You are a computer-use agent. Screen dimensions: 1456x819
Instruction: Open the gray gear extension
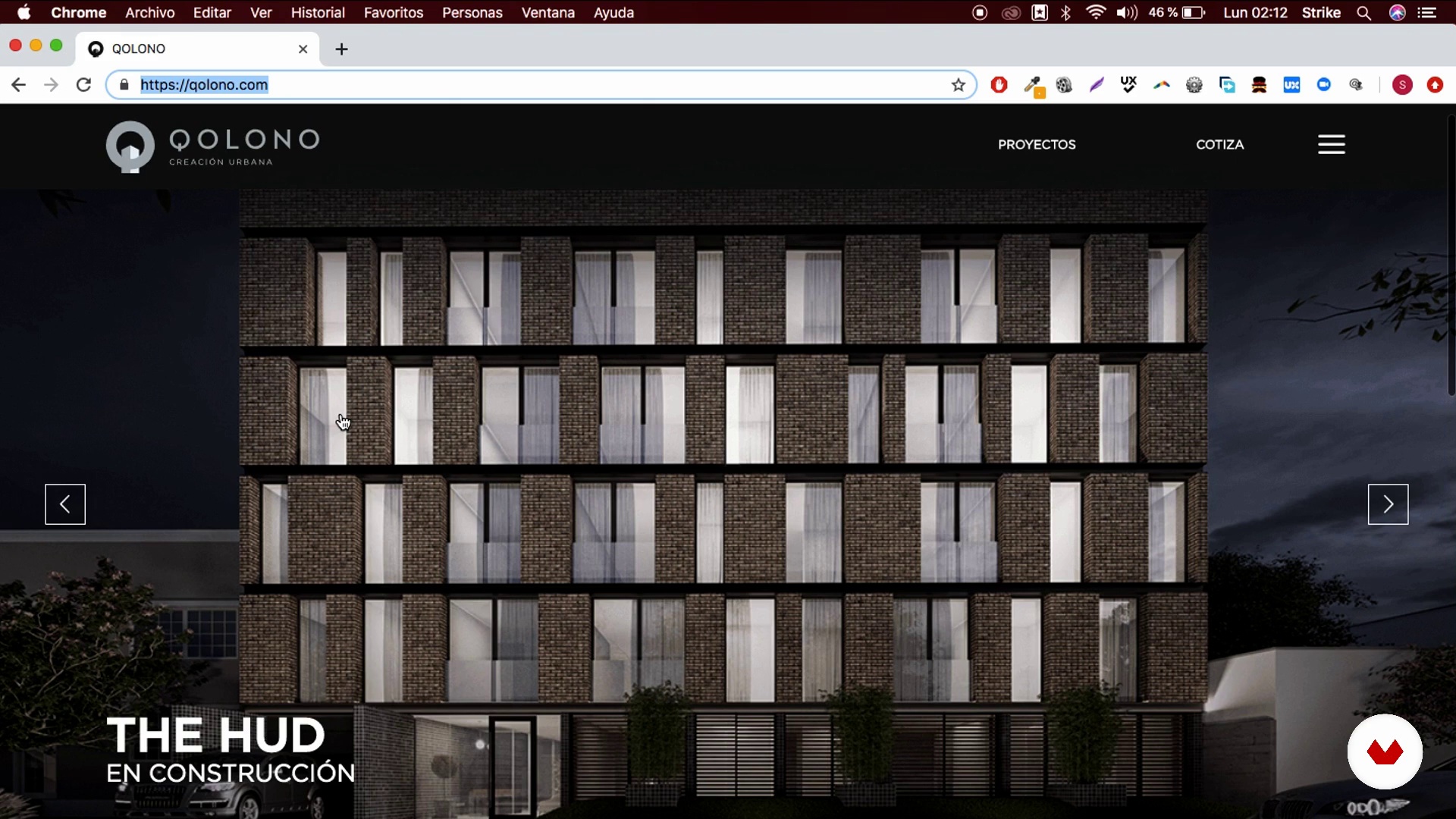pos(1194,85)
